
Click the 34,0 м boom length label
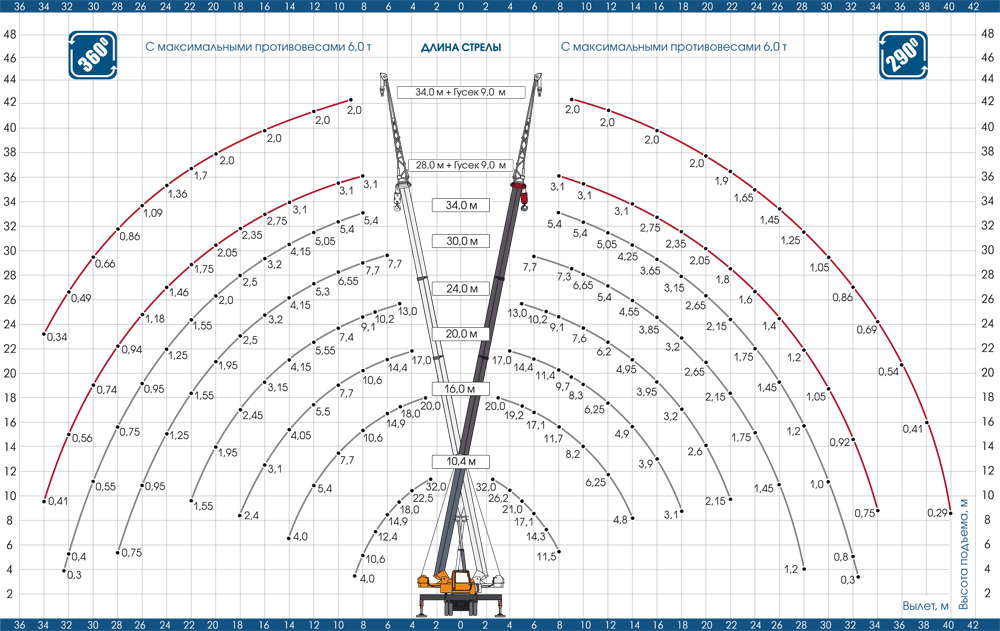tap(460, 205)
